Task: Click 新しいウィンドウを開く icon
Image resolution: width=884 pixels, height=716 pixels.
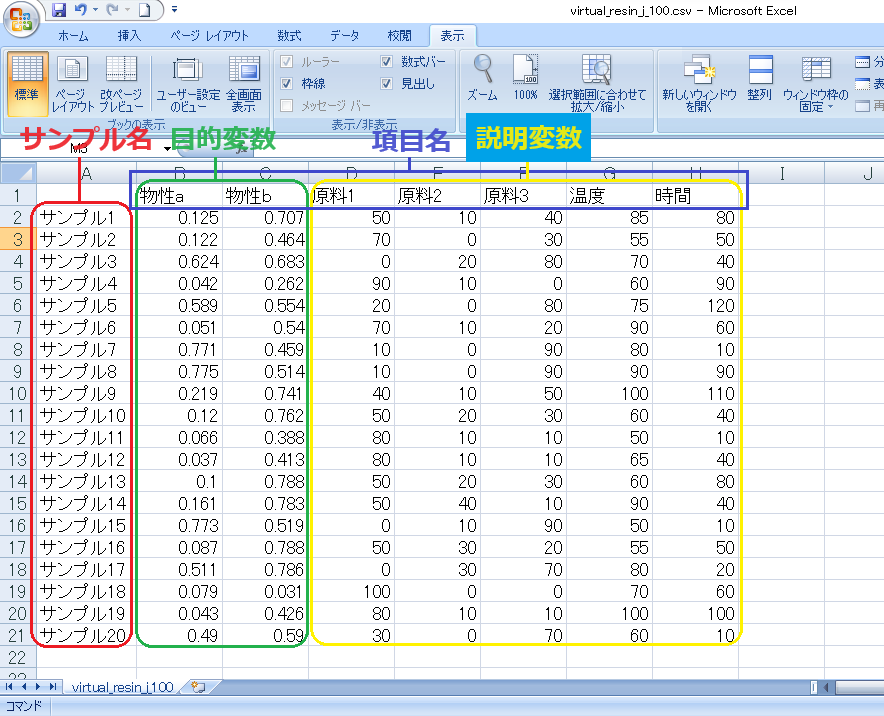Action: (699, 82)
